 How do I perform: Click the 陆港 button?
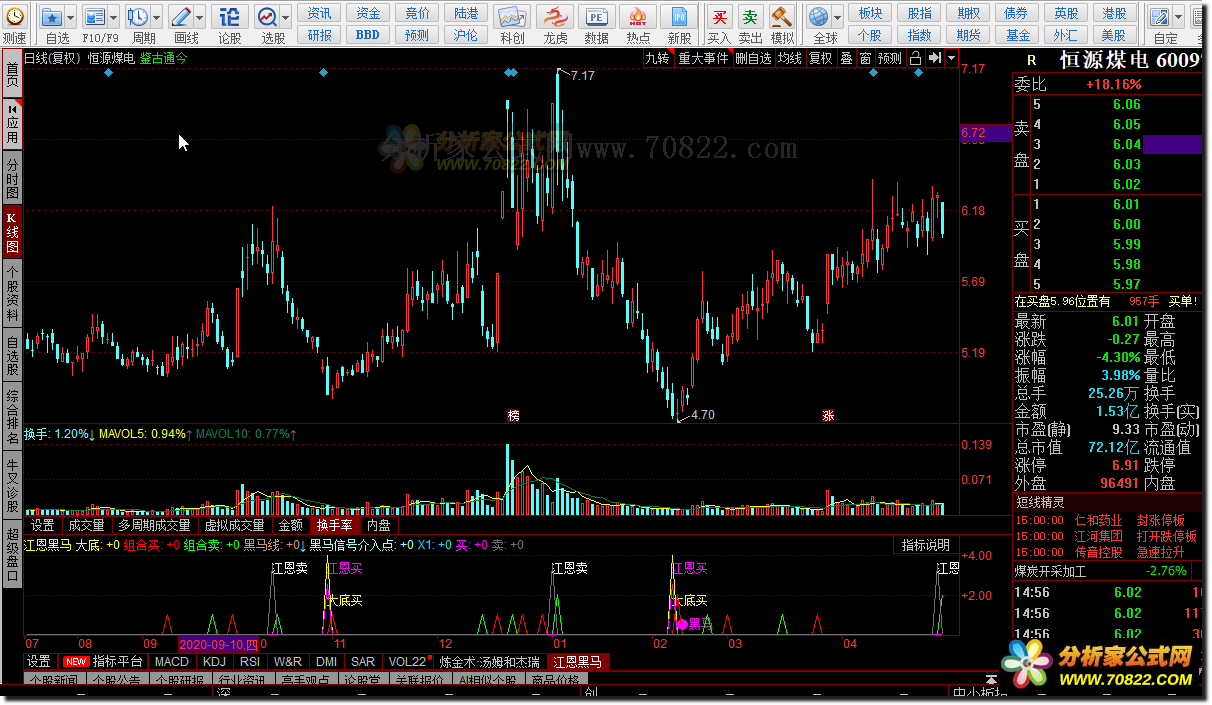[x=466, y=13]
